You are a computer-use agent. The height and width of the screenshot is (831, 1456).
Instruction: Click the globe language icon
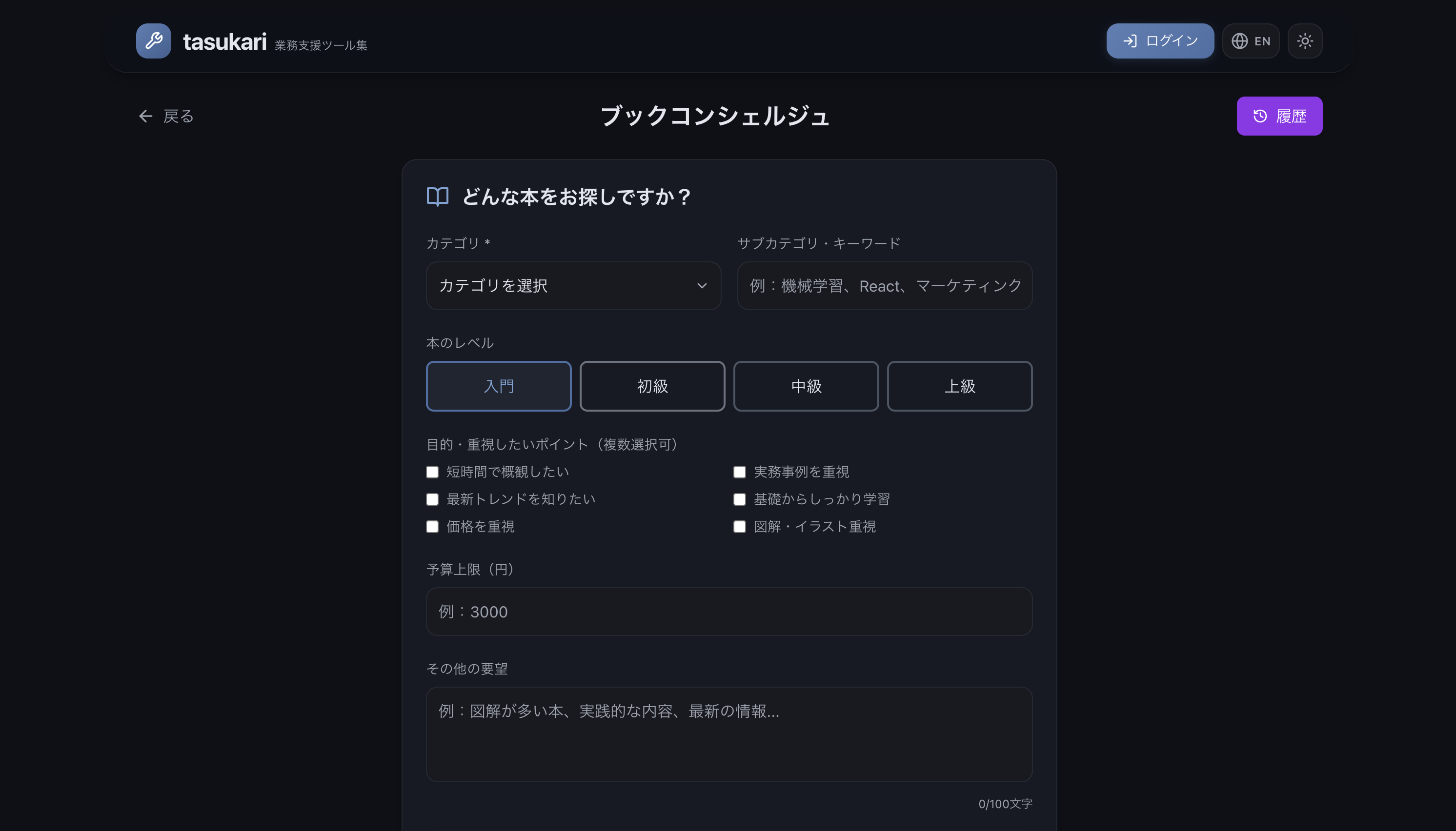pyautogui.click(x=1239, y=41)
